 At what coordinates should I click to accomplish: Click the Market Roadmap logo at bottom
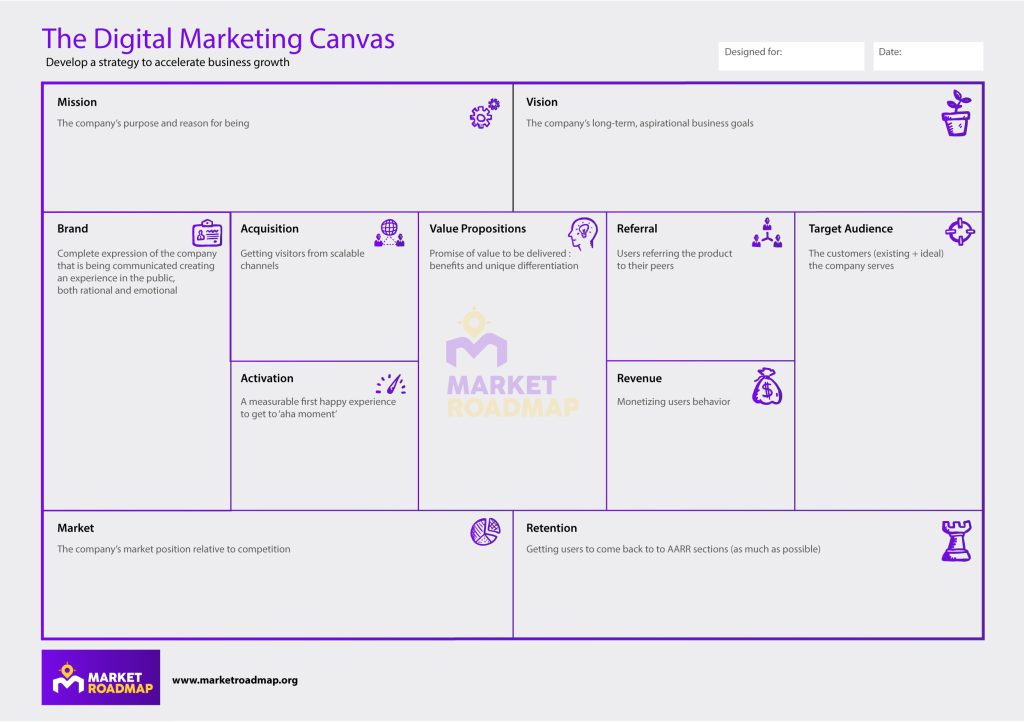(101, 677)
